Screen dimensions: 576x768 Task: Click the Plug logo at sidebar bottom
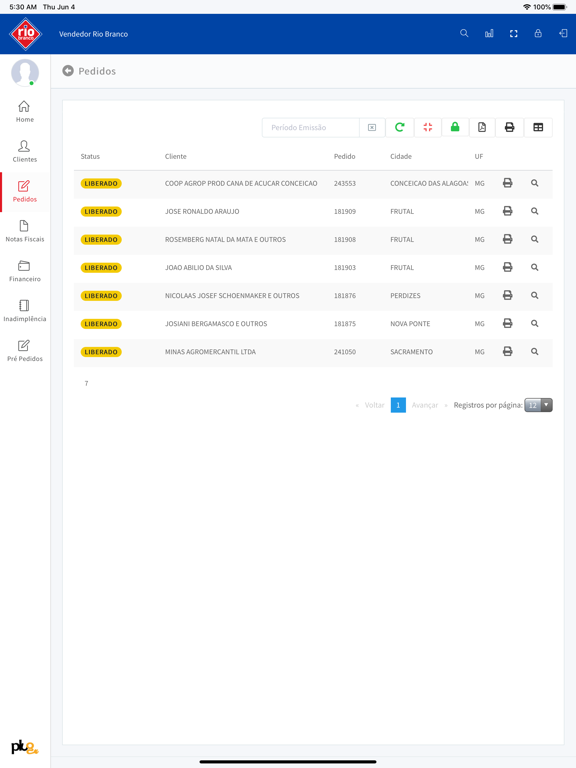coord(24,747)
